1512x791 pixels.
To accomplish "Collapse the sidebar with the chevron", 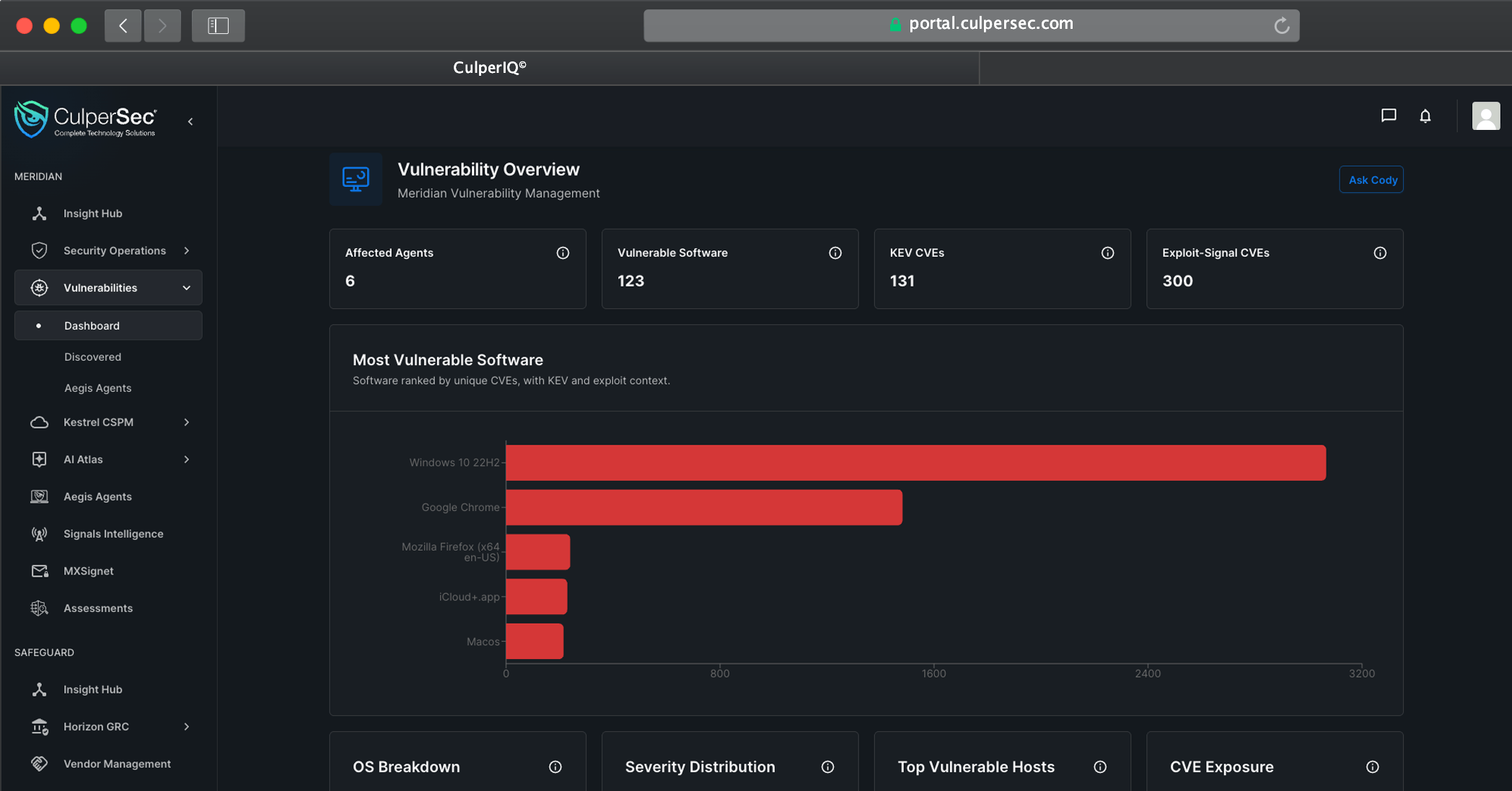I will pos(190,121).
